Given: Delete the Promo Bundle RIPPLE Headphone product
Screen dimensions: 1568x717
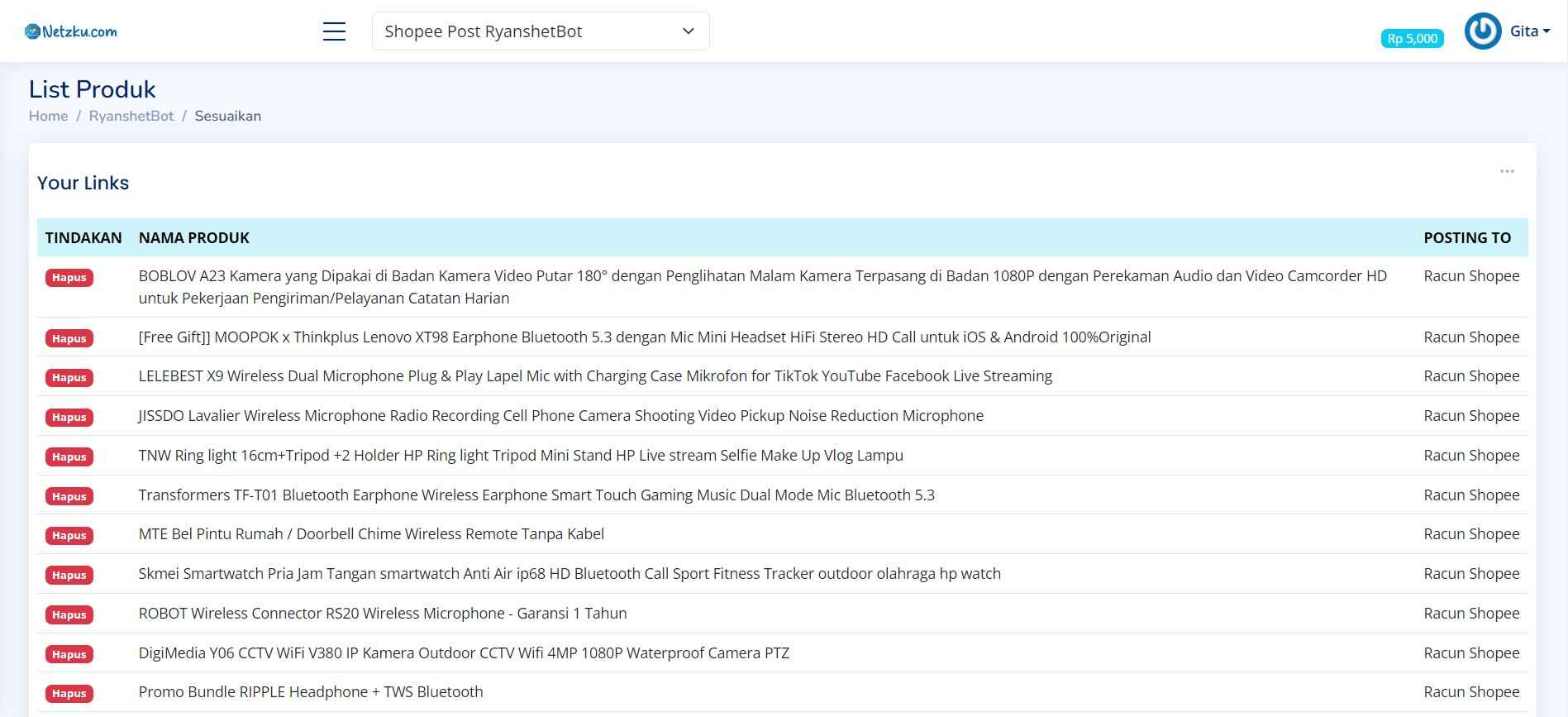Looking at the screenshot, I should [x=69, y=693].
